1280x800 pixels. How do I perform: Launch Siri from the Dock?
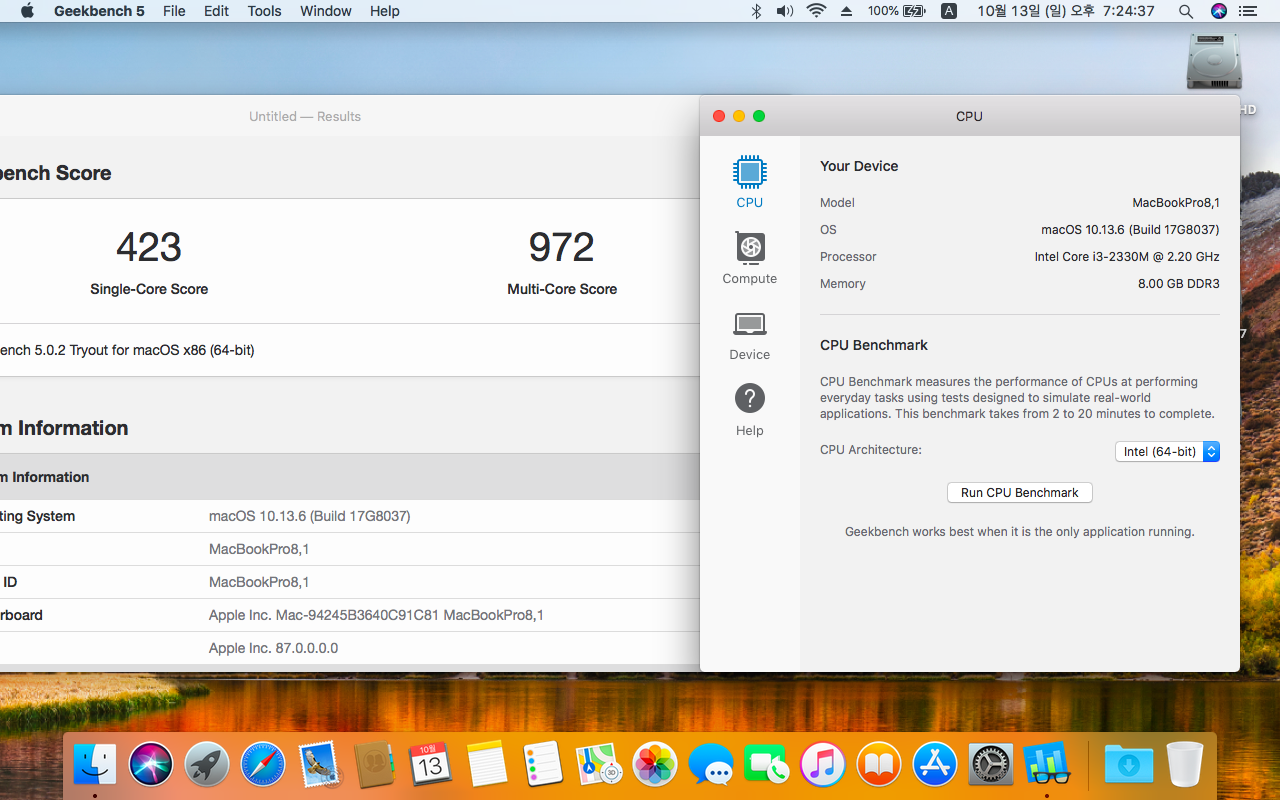151,766
